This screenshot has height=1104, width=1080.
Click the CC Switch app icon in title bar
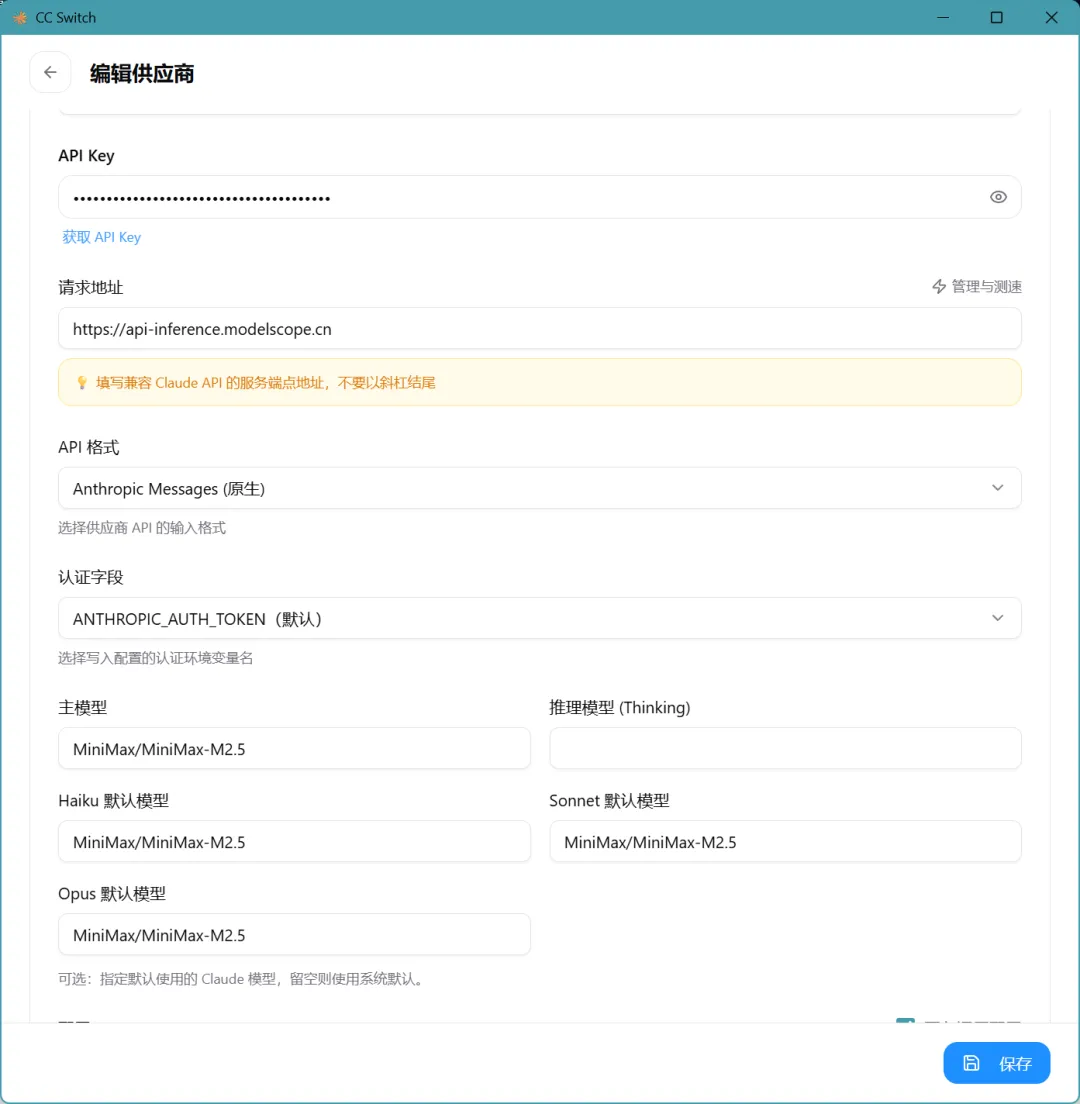pyautogui.click(x=20, y=18)
